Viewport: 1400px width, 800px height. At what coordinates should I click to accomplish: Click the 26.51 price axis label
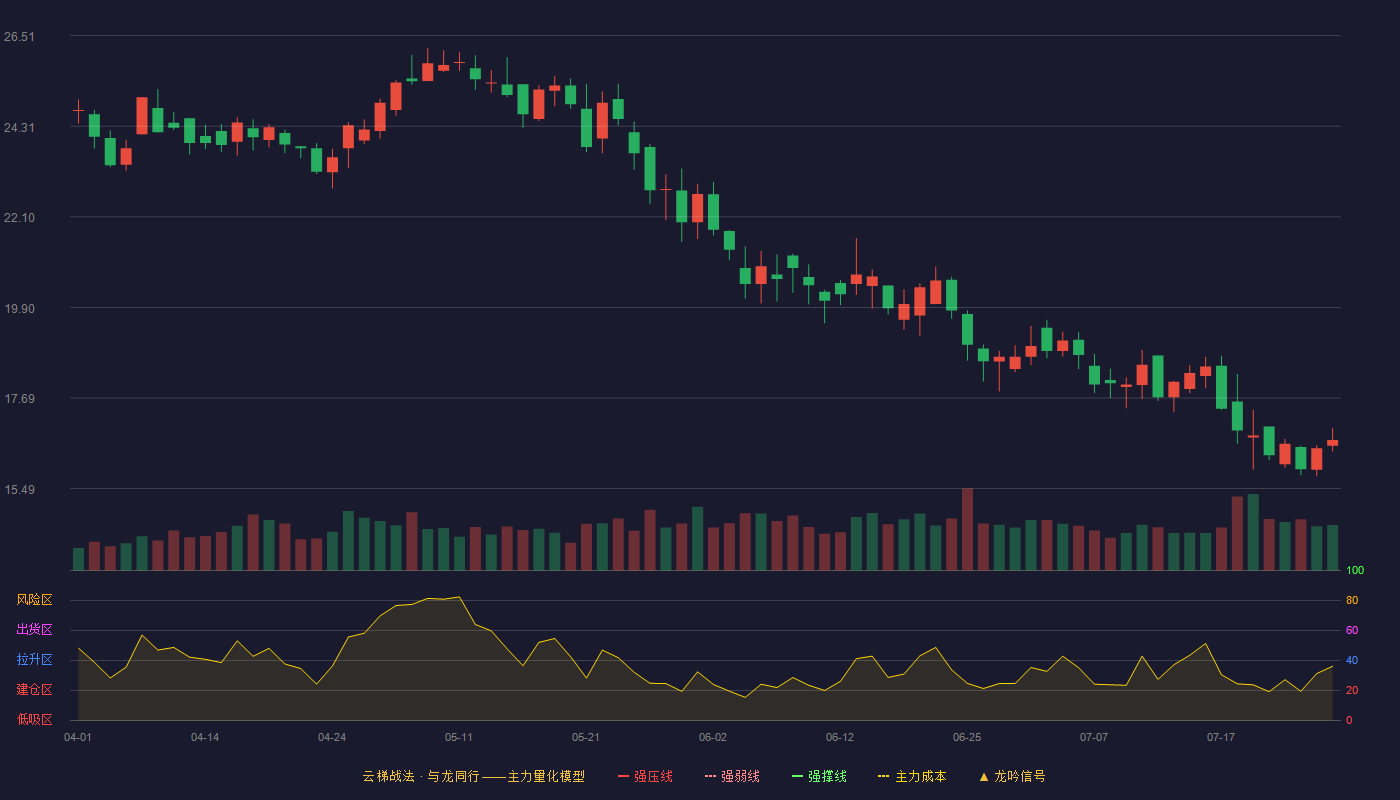point(19,37)
